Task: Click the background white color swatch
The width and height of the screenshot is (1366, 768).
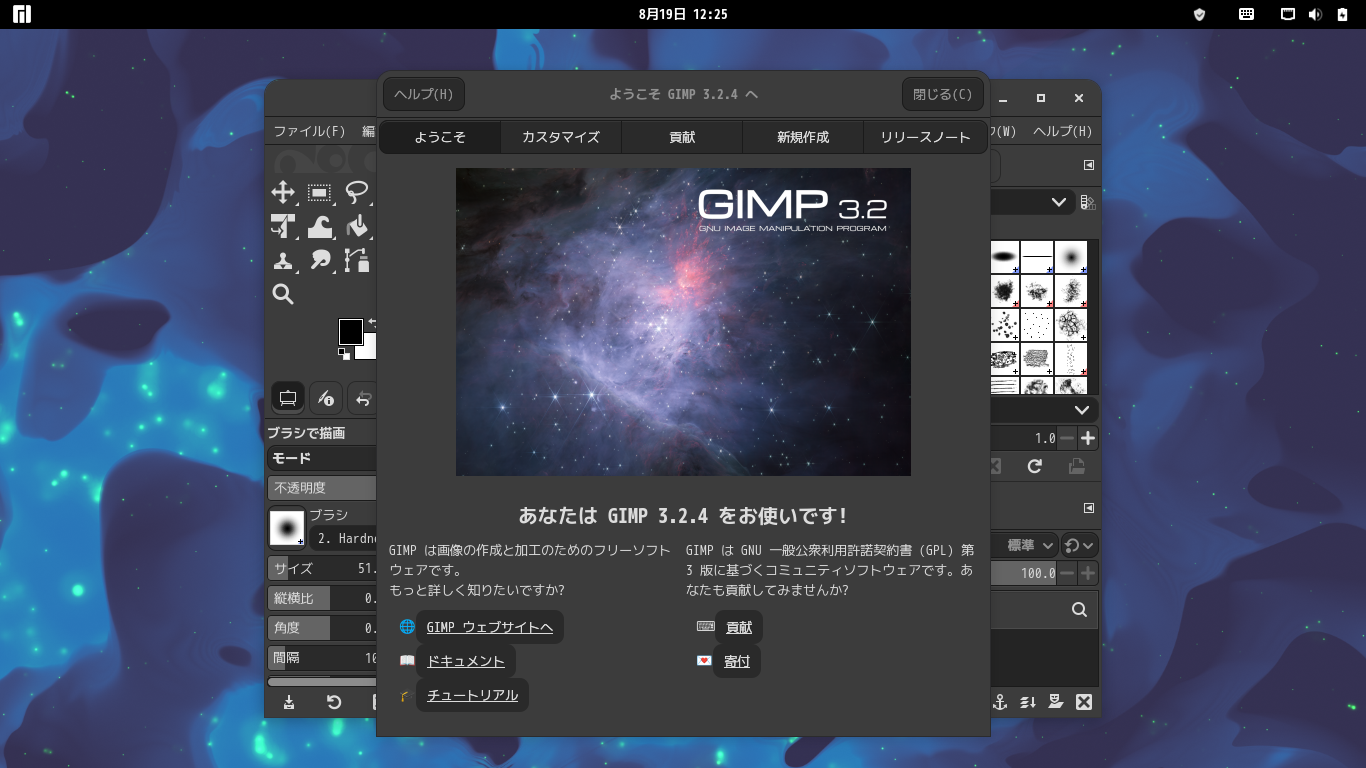Action: tap(369, 348)
